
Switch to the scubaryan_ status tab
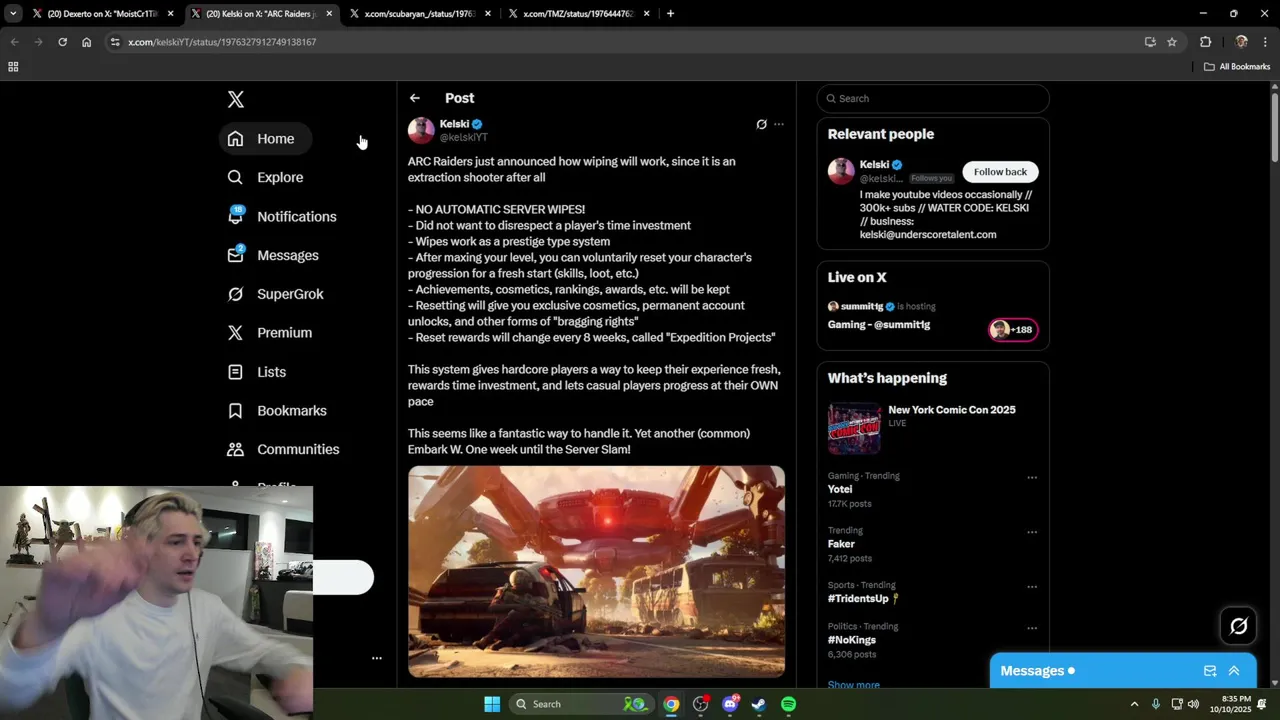[x=419, y=14]
